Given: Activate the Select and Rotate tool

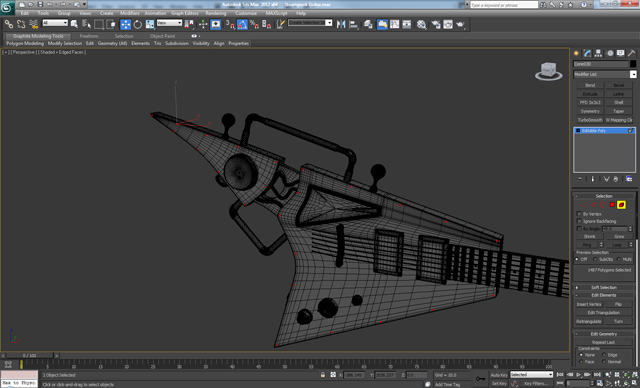Looking at the screenshot, I should [x=138, y=24].
